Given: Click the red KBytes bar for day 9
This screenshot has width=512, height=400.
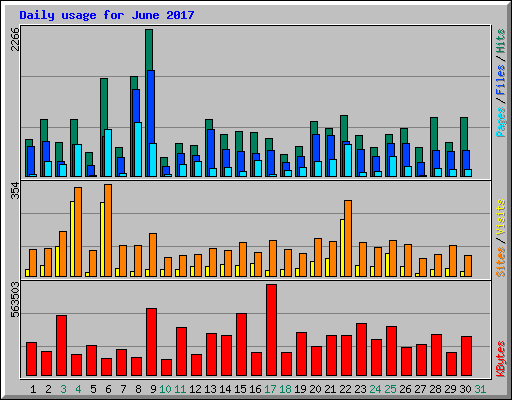Looking at the screenshot, I should 151,342.
